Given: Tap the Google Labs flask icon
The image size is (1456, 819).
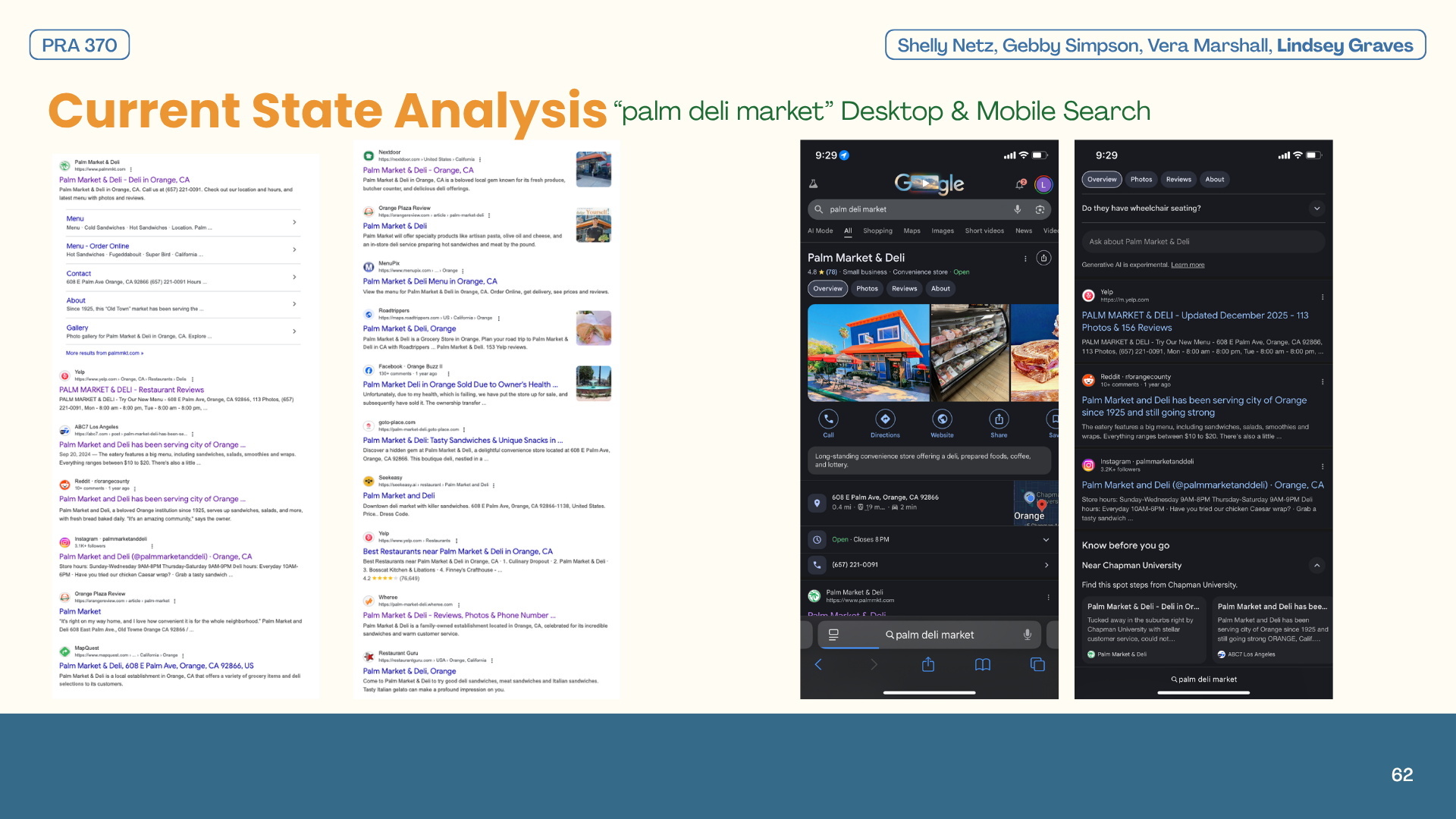Looking at the screenshot, I should click(x=813, y=184).
